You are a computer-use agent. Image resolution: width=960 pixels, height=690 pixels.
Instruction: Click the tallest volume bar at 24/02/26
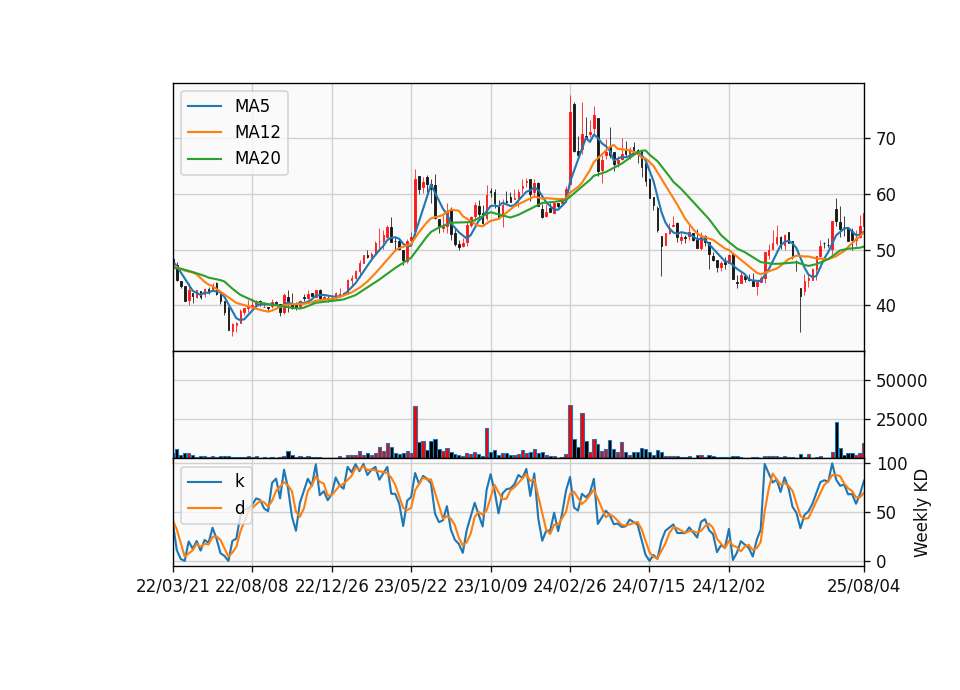[570, 432]
